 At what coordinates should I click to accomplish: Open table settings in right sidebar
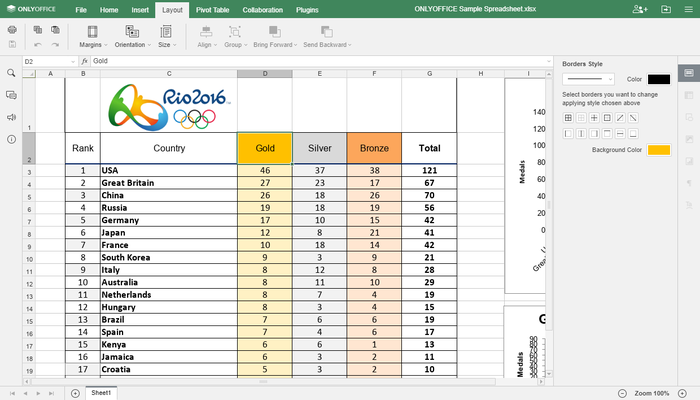click(689, 95)
